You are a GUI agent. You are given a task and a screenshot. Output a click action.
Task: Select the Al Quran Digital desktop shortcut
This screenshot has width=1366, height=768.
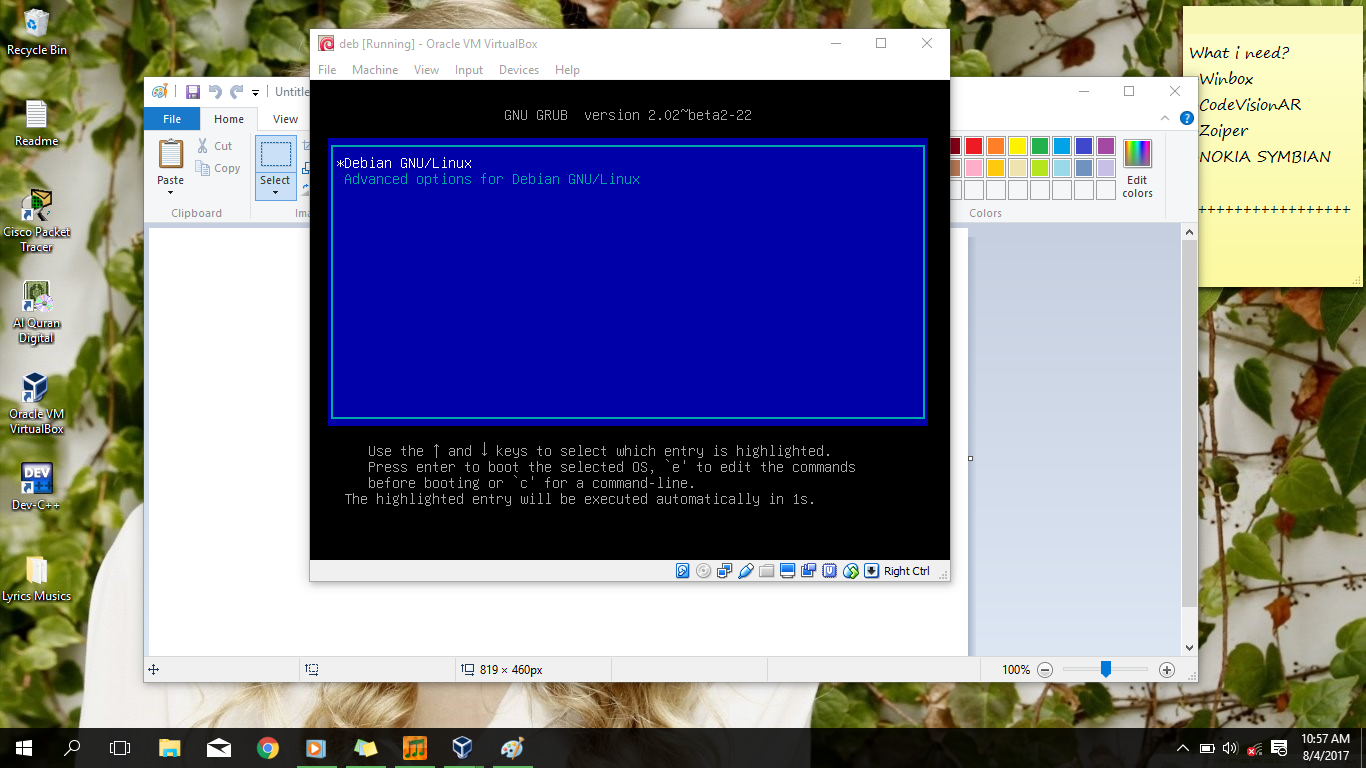click(x=36, y=312)
